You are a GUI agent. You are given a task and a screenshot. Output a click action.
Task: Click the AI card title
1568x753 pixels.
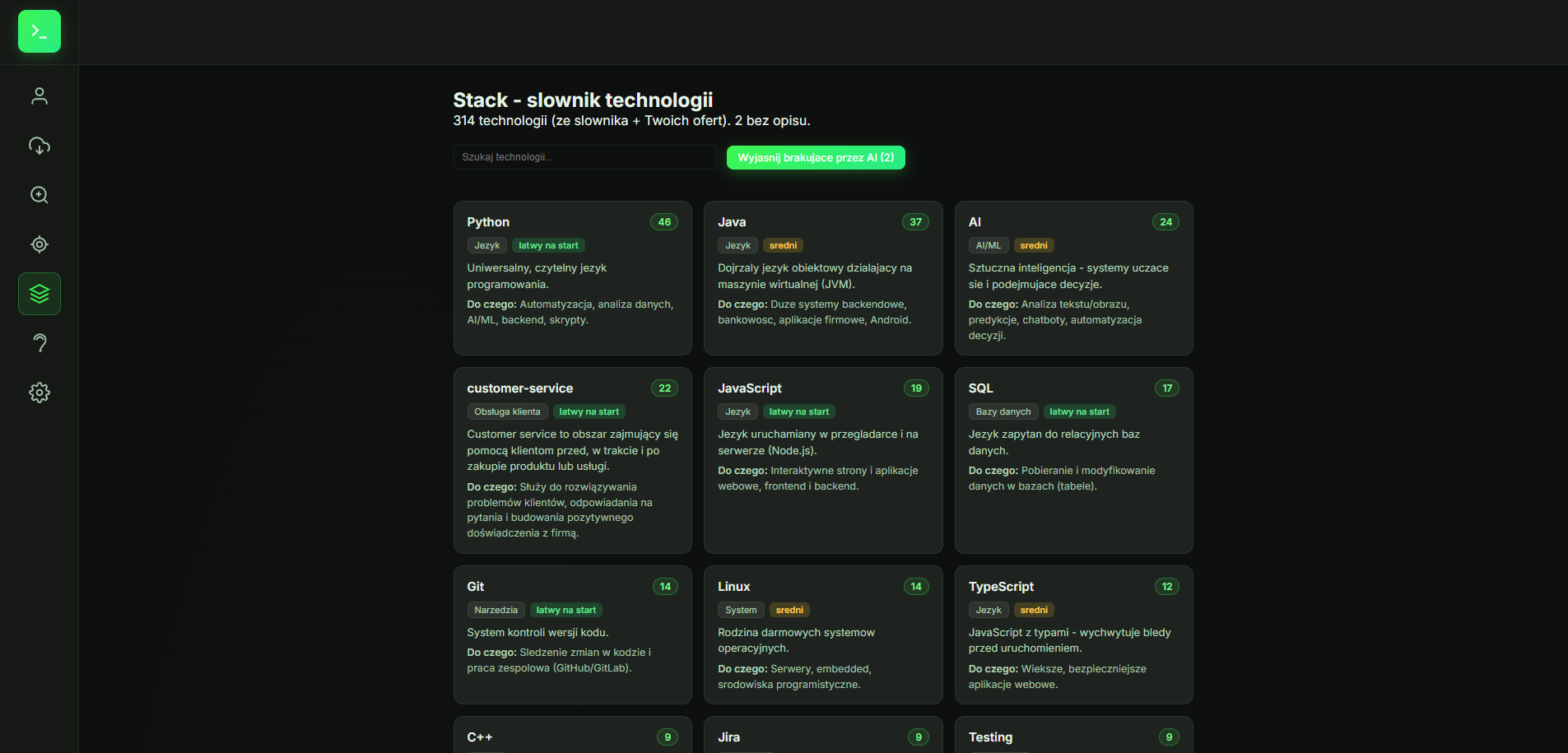975,222
